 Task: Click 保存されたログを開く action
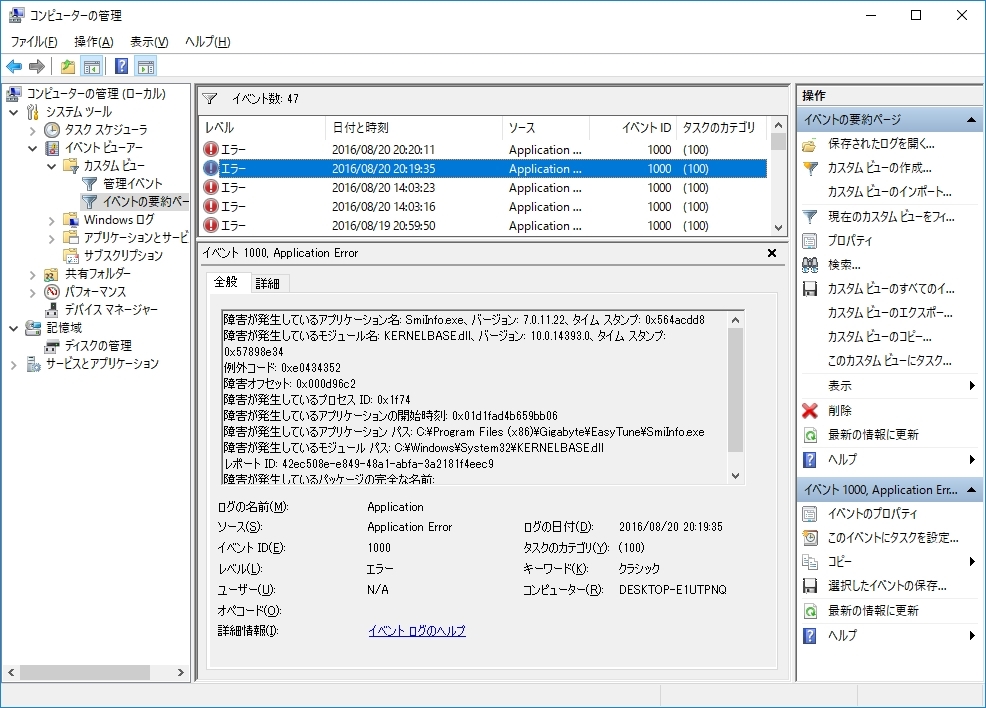881,144
